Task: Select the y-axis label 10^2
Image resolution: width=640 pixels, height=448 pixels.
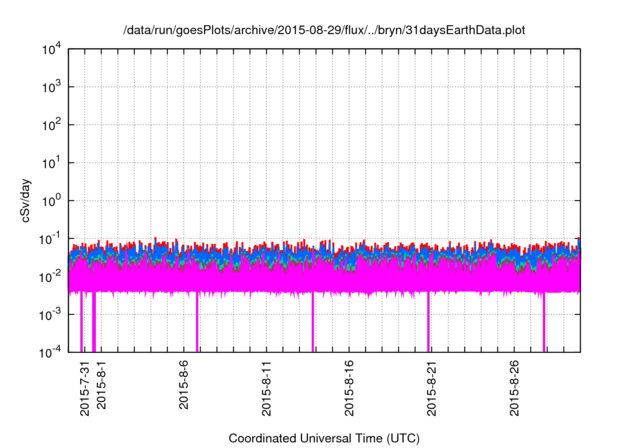Action: 51,125
